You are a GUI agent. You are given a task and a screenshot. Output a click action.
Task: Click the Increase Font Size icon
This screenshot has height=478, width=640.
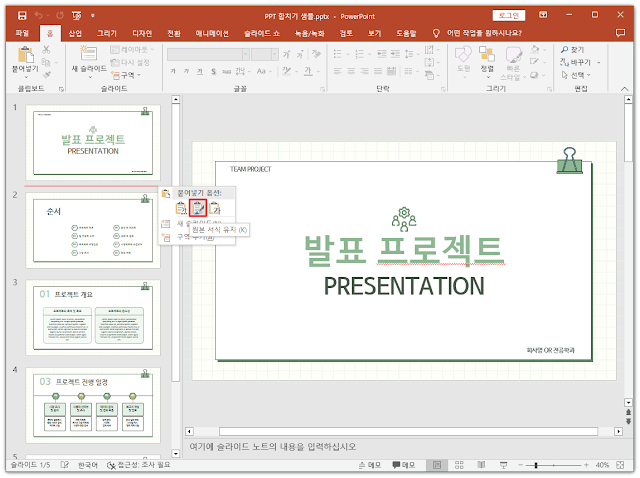[287, 54]
